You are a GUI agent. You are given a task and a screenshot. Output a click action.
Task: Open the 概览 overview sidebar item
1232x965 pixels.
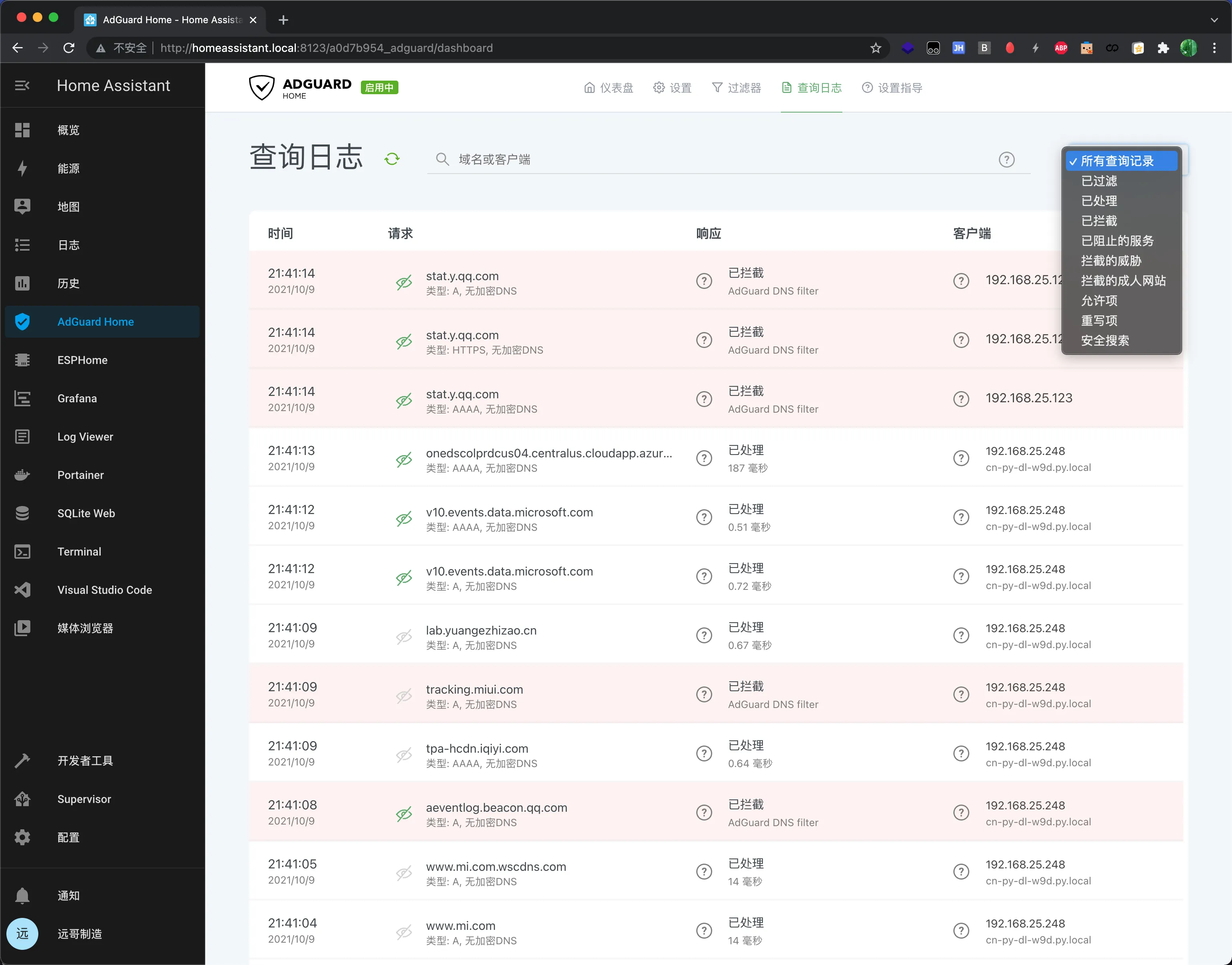click(102, 130)
